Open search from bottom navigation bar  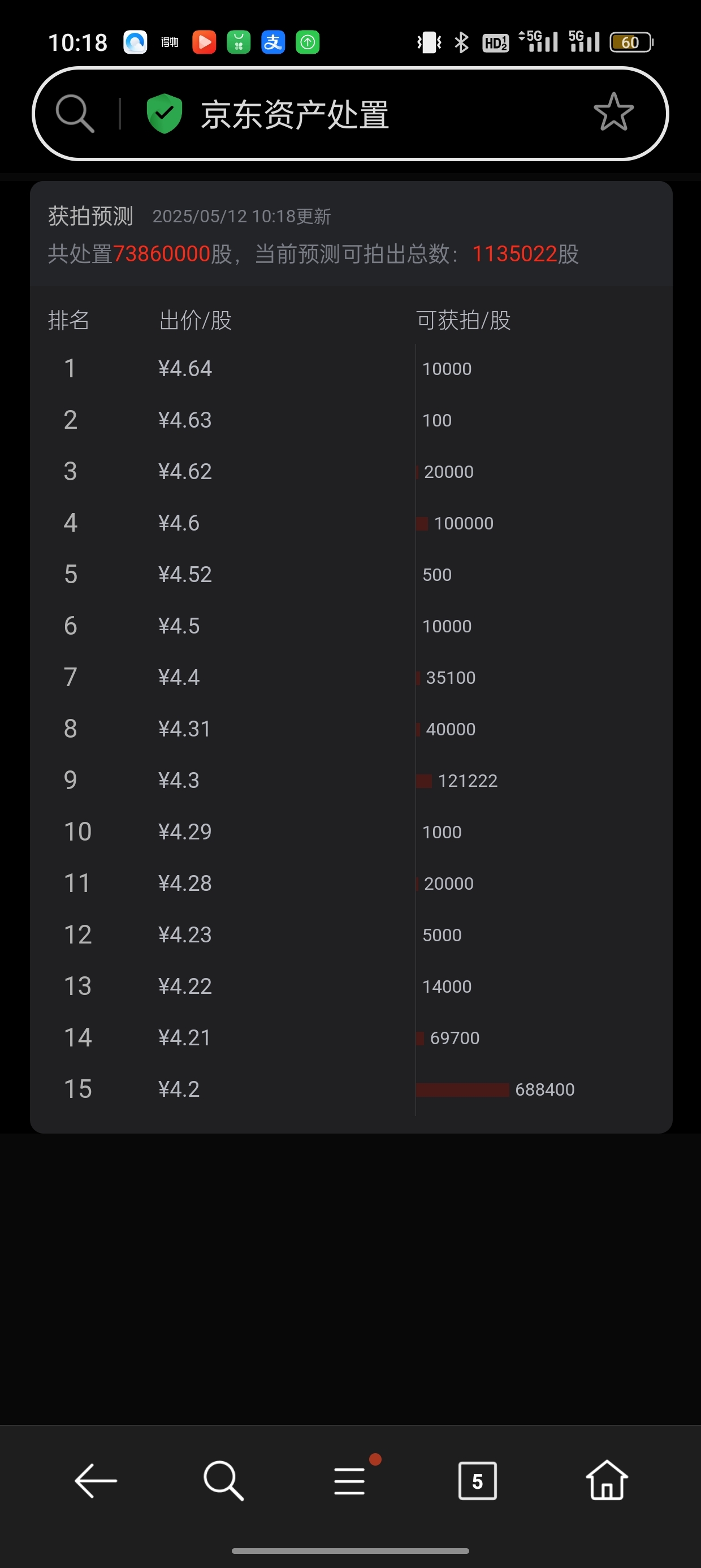pos(223,1480)
